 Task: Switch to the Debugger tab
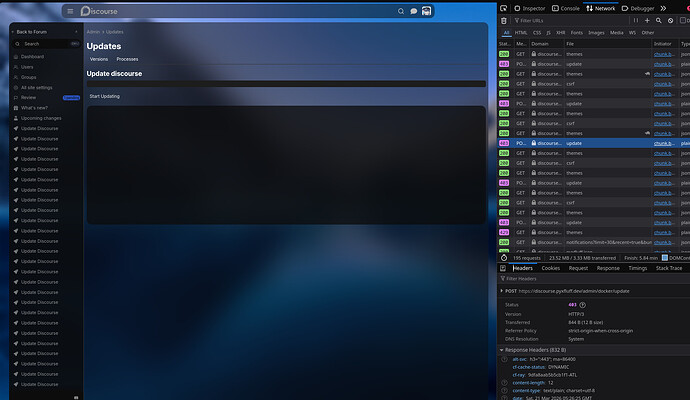point(638,8)
